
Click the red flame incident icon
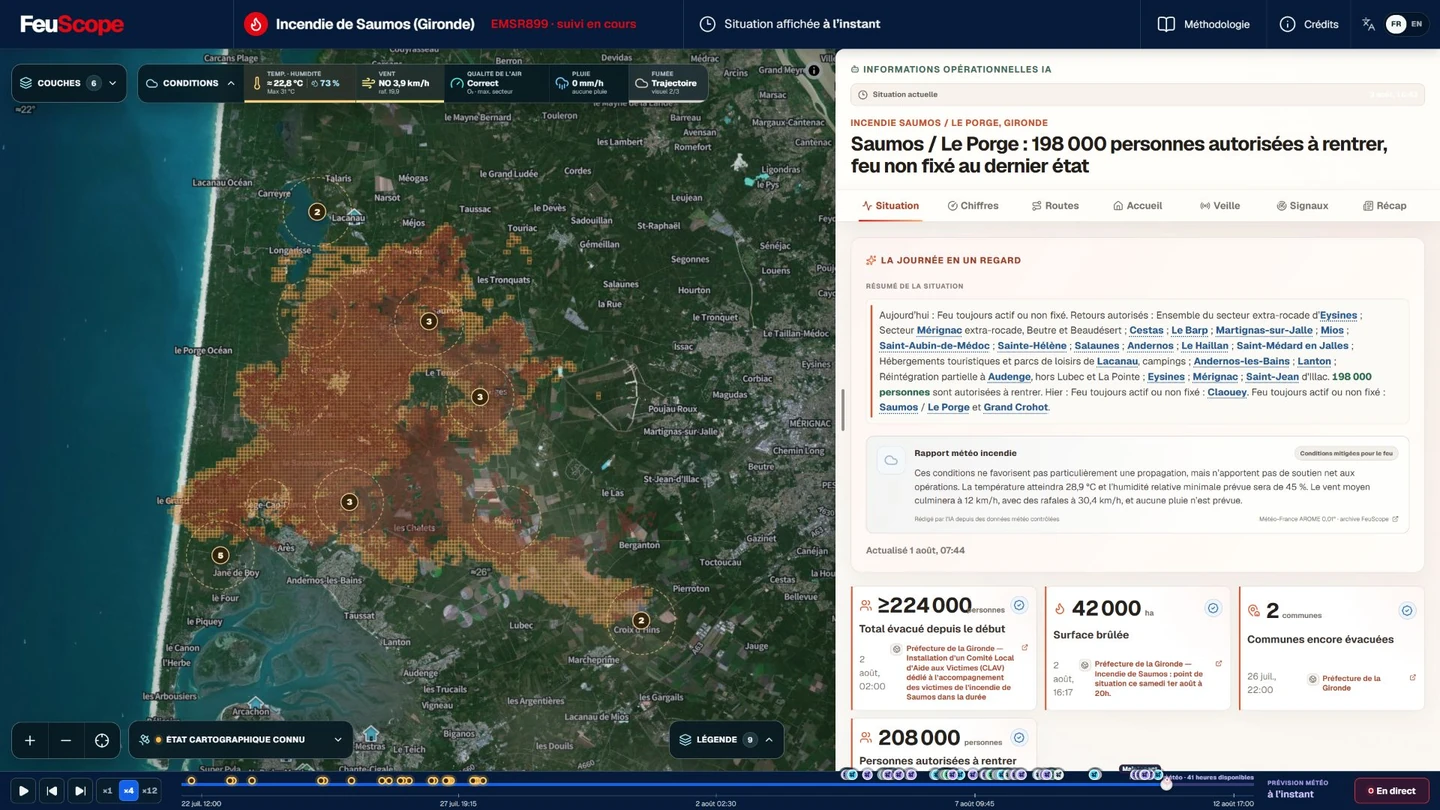(256, 24)
